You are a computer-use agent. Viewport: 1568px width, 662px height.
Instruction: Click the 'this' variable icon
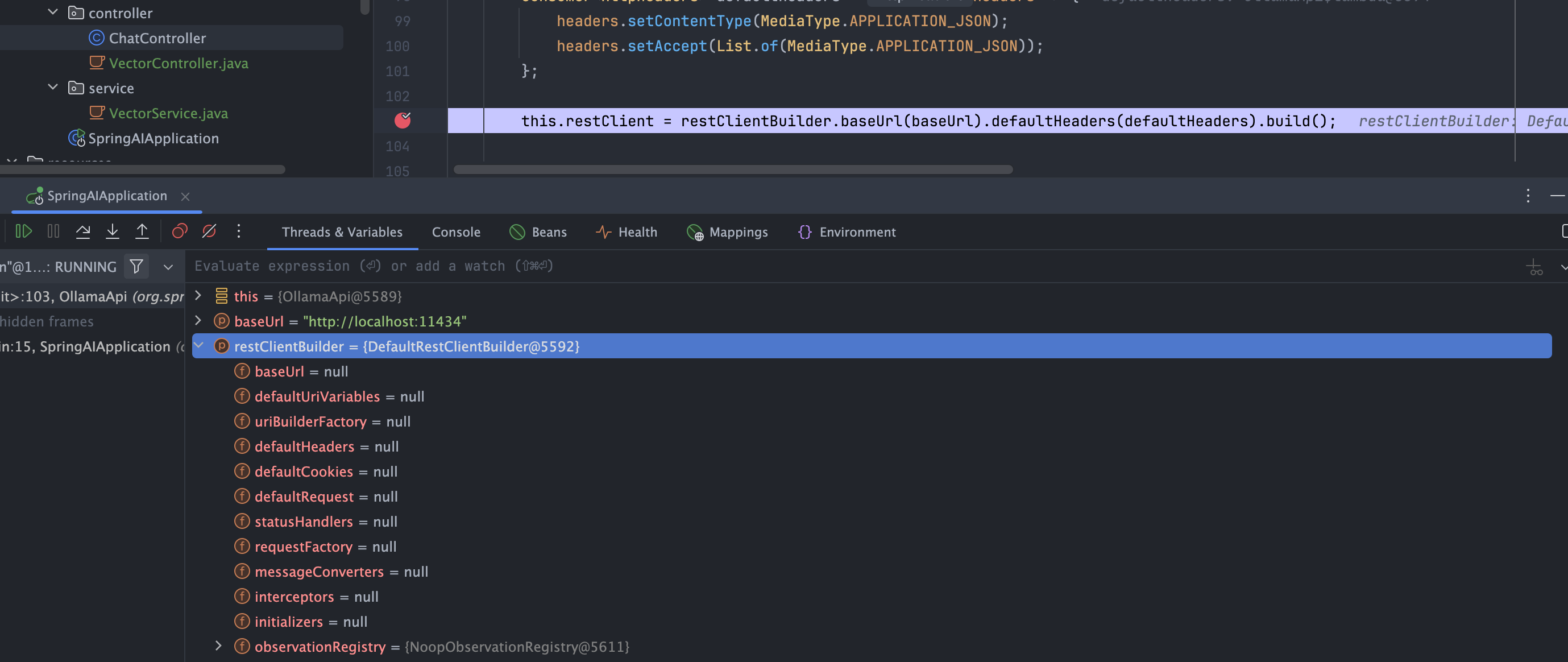click(222, 295)
